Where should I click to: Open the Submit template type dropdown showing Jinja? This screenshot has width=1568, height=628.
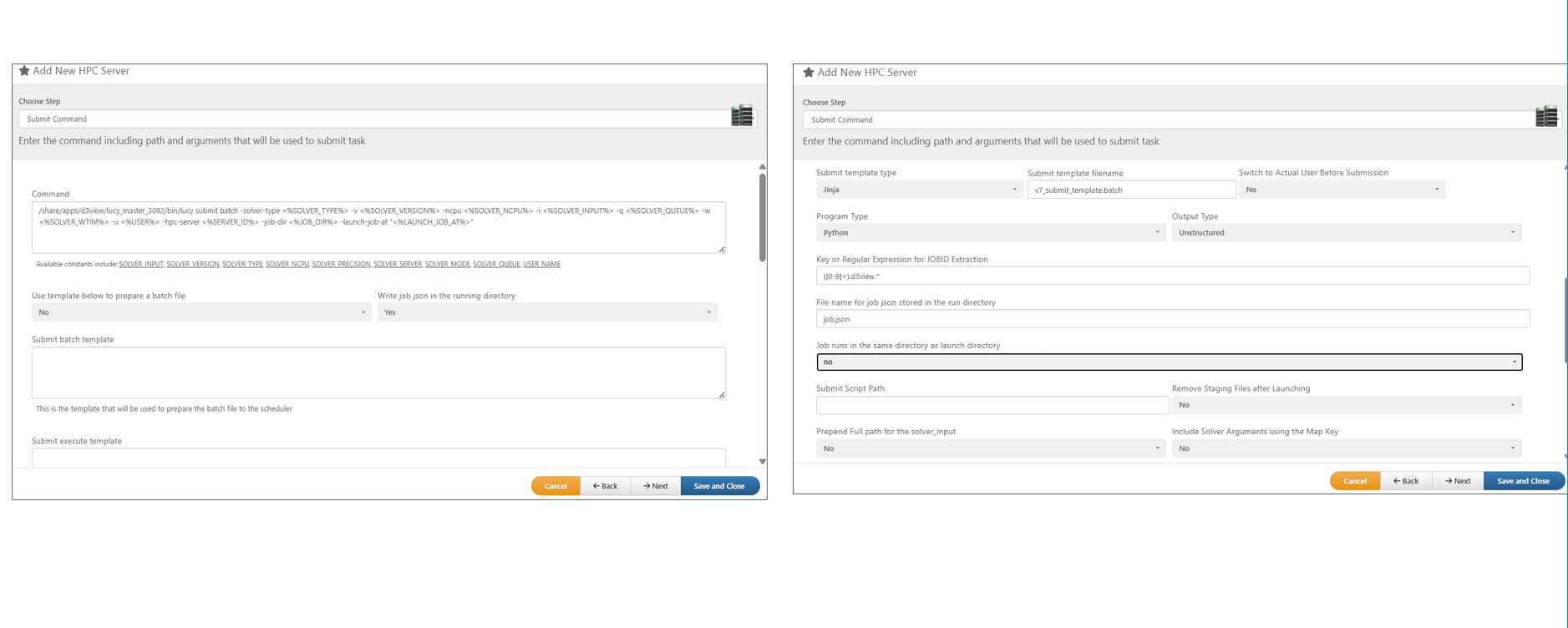[x=918, y=190]
